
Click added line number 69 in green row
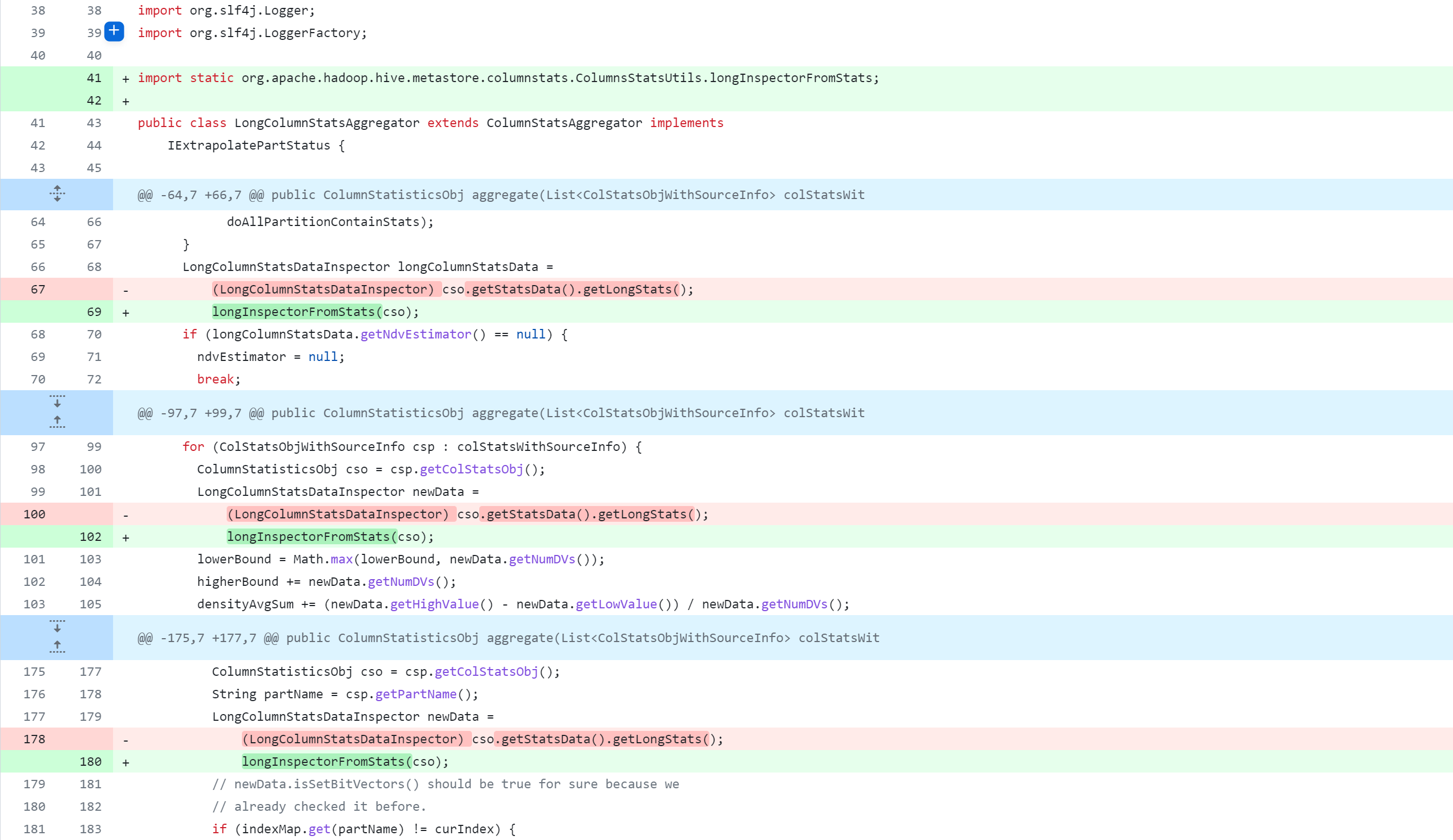pyautogui.click(x=94, y=311)
